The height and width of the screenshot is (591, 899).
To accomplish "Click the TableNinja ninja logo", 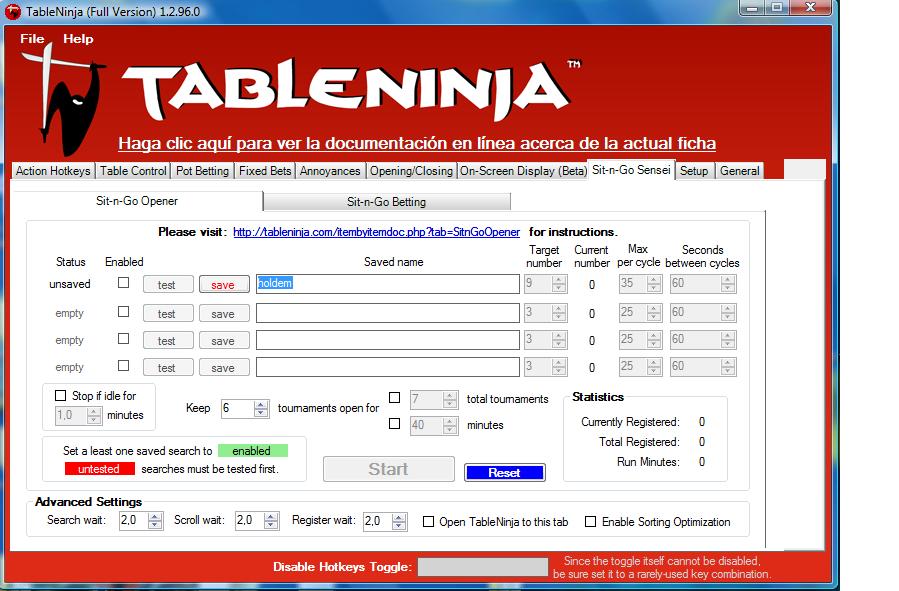I will (66, 99).
